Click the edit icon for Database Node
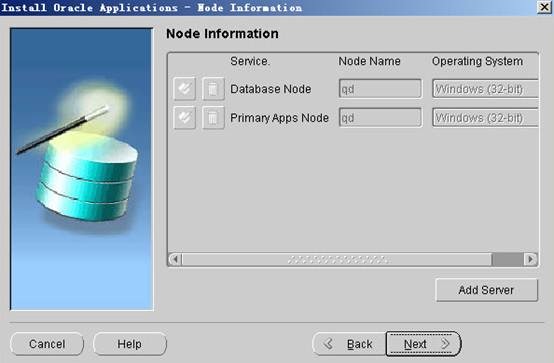The width and height of the screenshot is (554, 363). coord(184,88)
